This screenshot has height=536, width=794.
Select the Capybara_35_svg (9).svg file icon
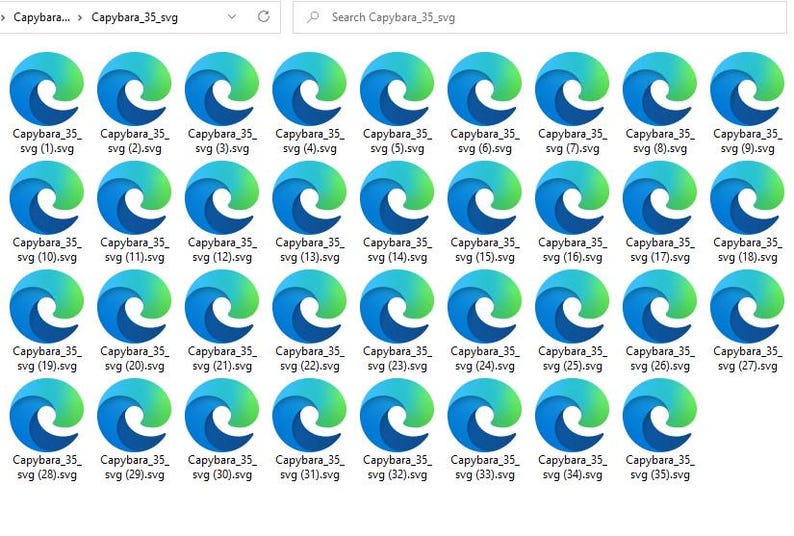[x=747, y=89]
